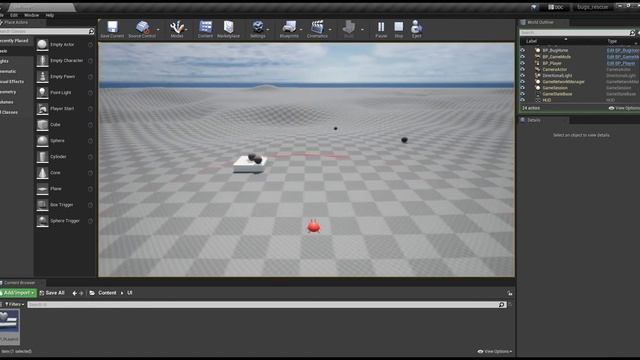The height and width of the screenshot is (360, 640).
Task: Open the Content Browser Filters dropdown
Action: coord(14,304)
